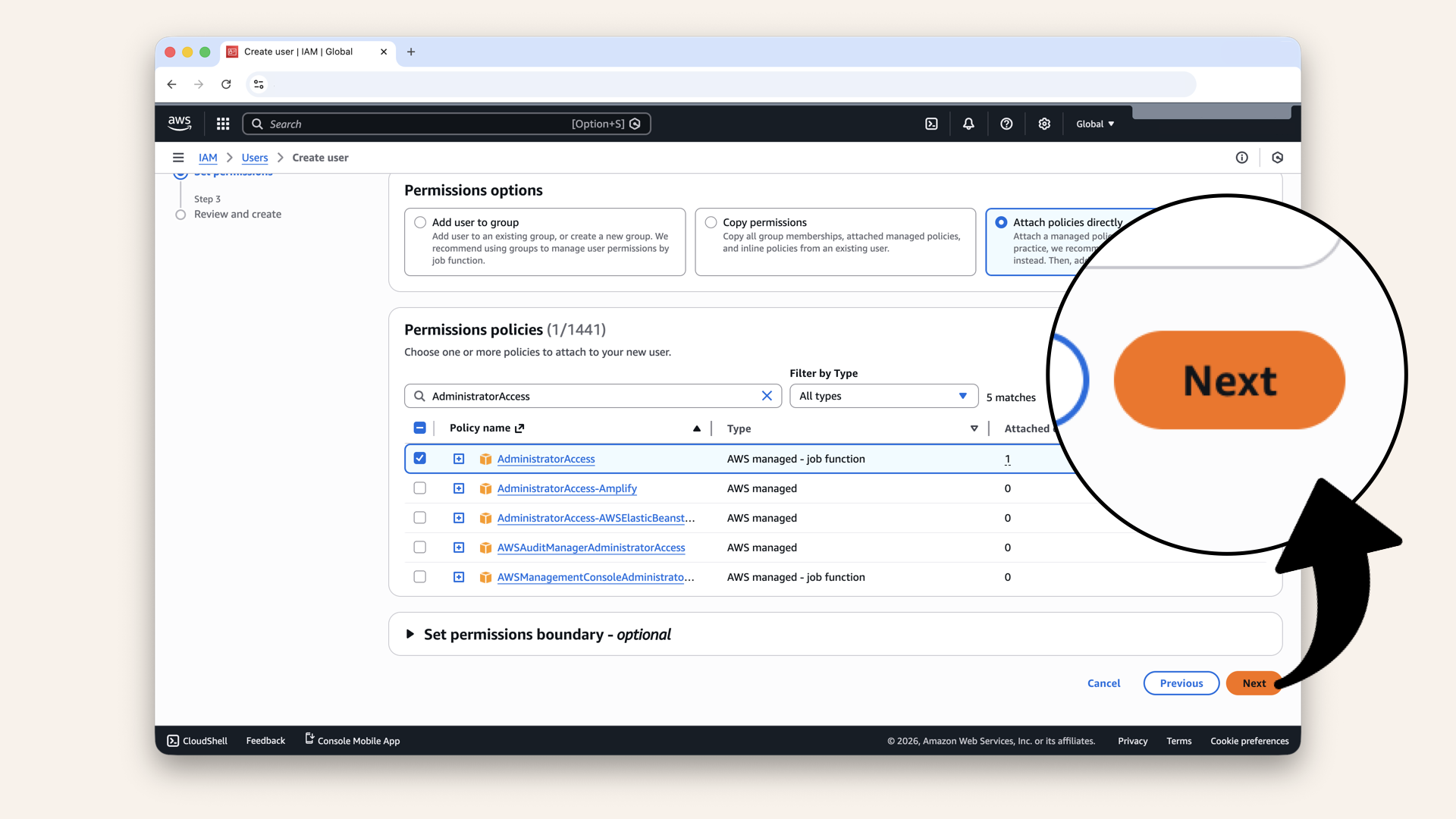Open the Filter by Type dropdown
This screenshot has width=1456, height=819.
pos(883,396)
